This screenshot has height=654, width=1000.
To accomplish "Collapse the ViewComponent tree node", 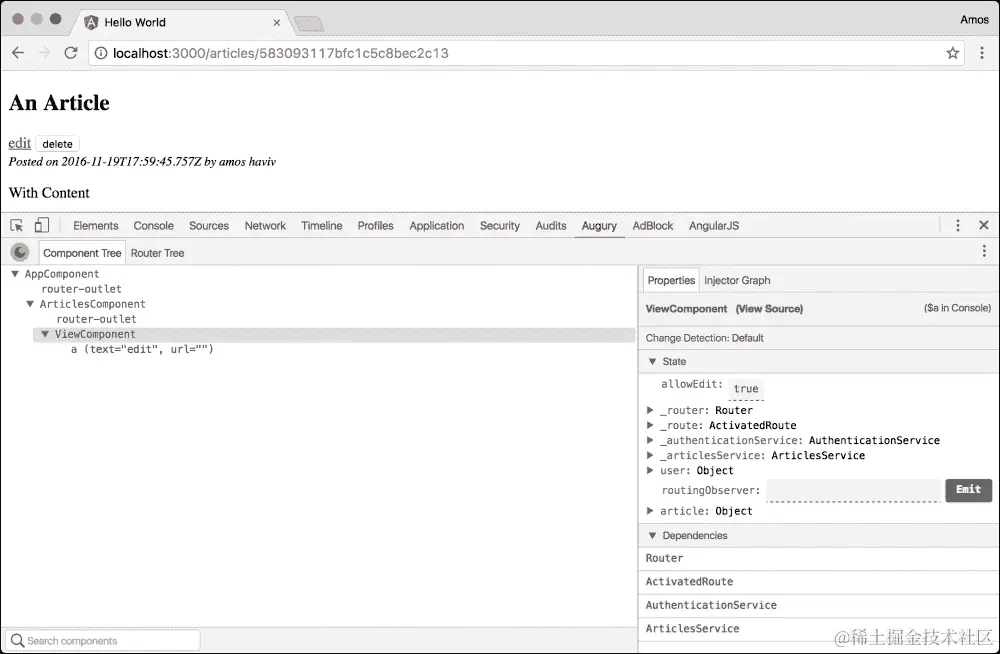I will coord(45,334).
